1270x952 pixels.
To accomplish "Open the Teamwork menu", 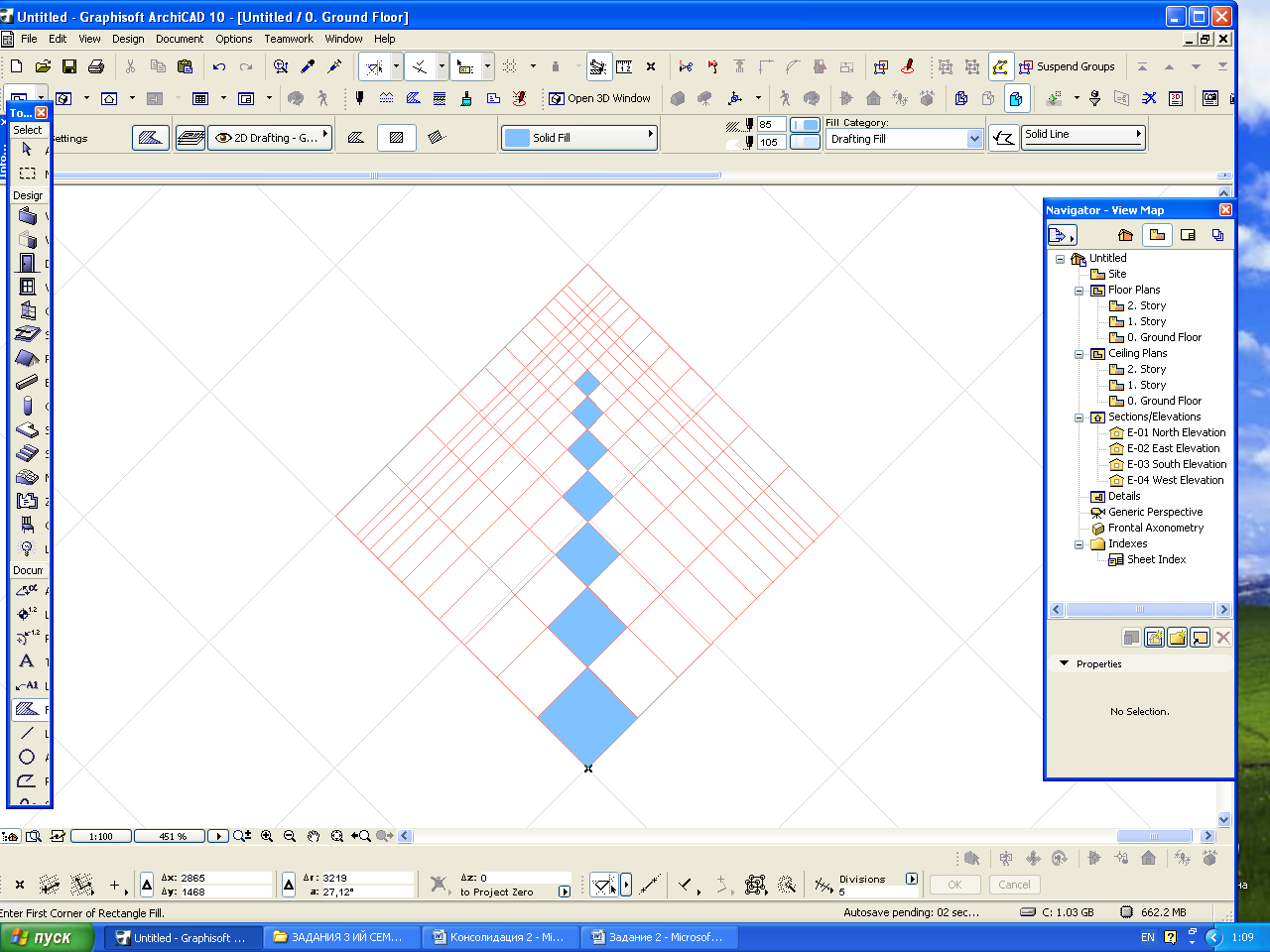I will (x=289, y=39).
